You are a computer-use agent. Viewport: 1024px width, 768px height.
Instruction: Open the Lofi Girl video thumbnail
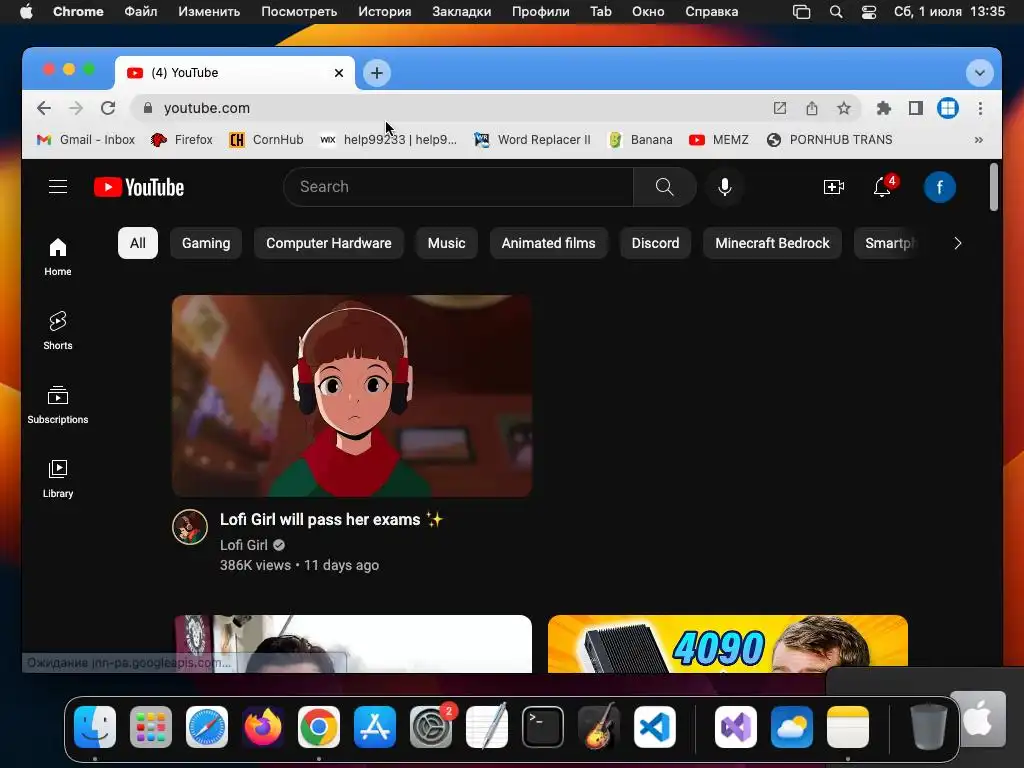[352, 396]
